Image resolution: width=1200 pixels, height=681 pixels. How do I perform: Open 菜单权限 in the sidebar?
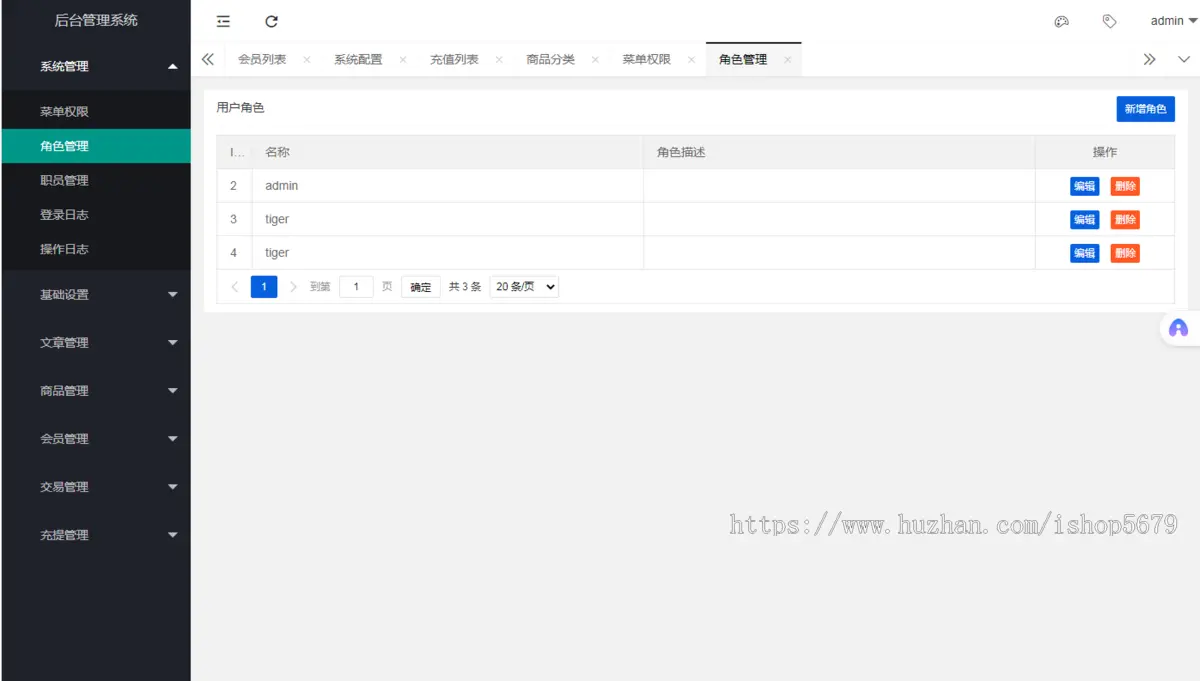tap(96, 112)
